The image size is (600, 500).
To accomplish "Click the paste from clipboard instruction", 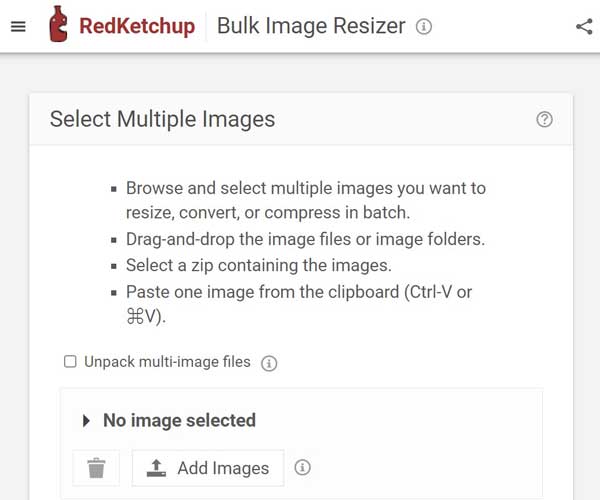I will coord(299,304).
